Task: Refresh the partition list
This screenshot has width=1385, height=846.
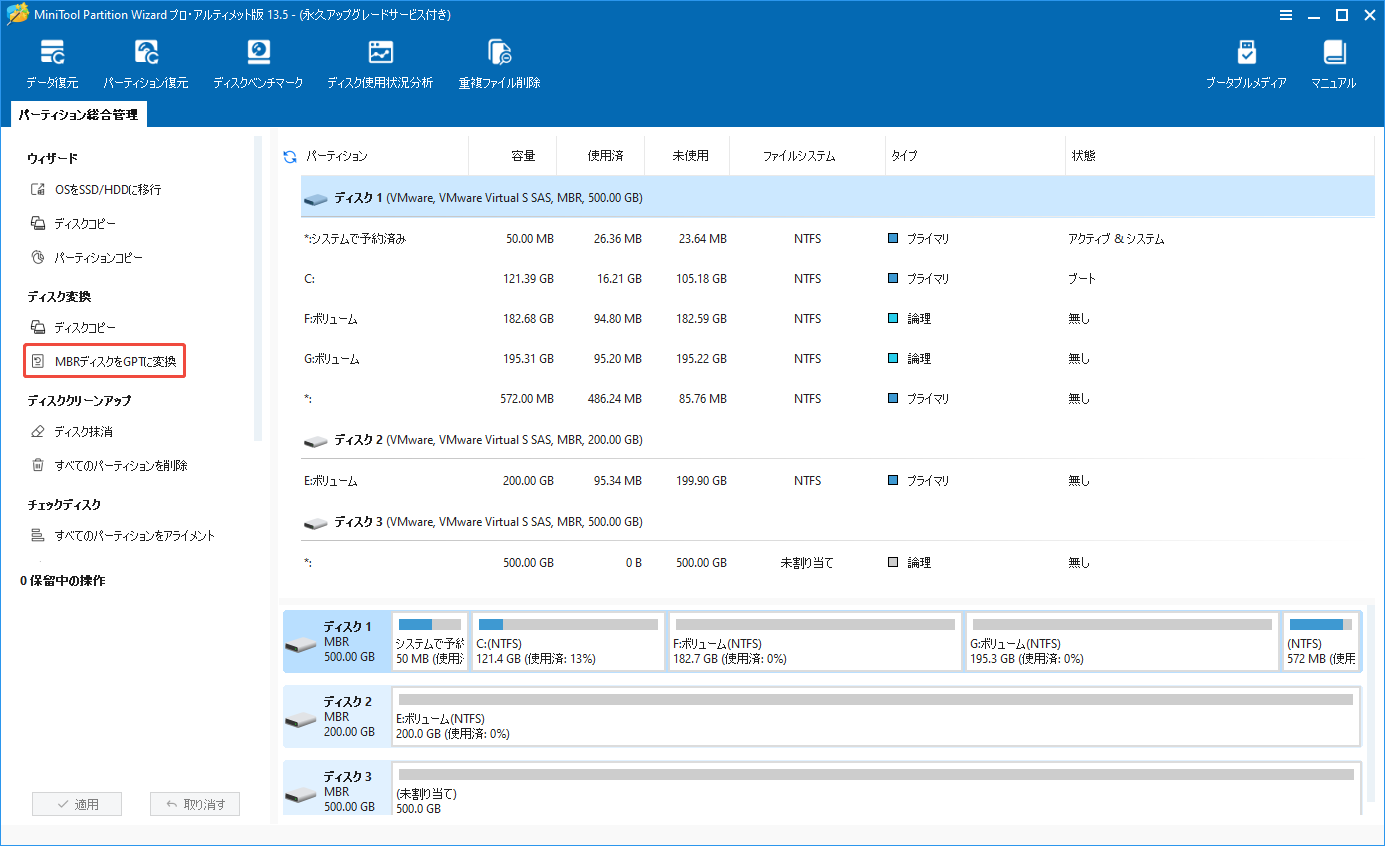Action: pyautogui.click(x=289, y=155)
